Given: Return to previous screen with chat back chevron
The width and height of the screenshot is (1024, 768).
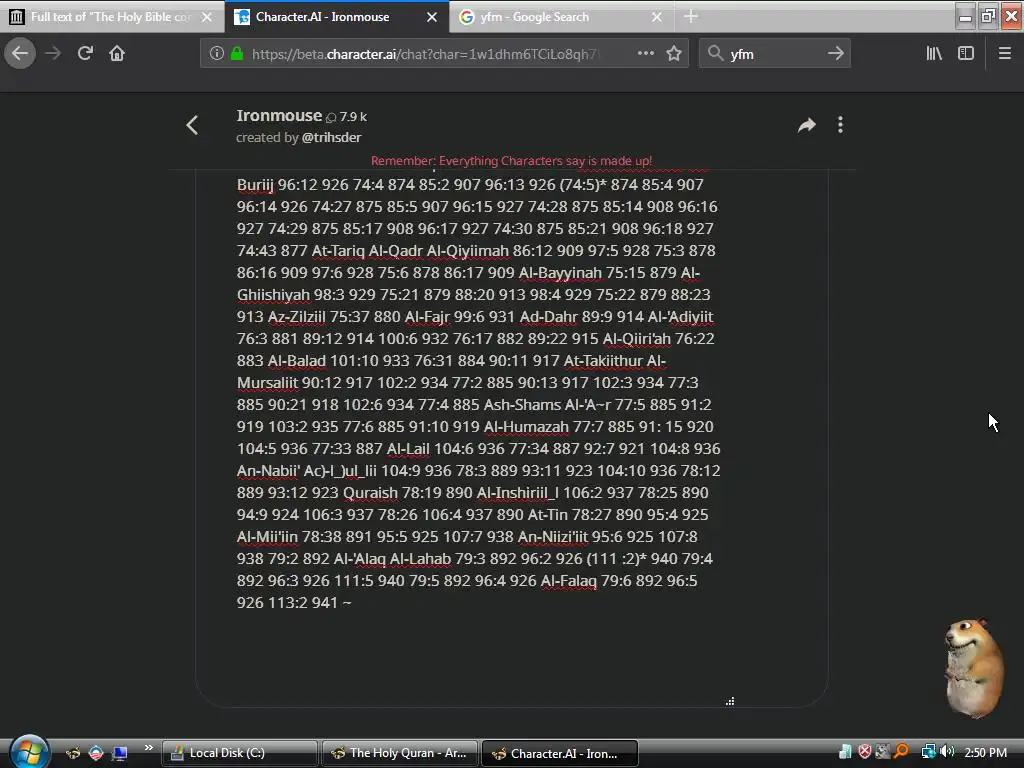Looking at the screenshot, I should coord(192,125).
